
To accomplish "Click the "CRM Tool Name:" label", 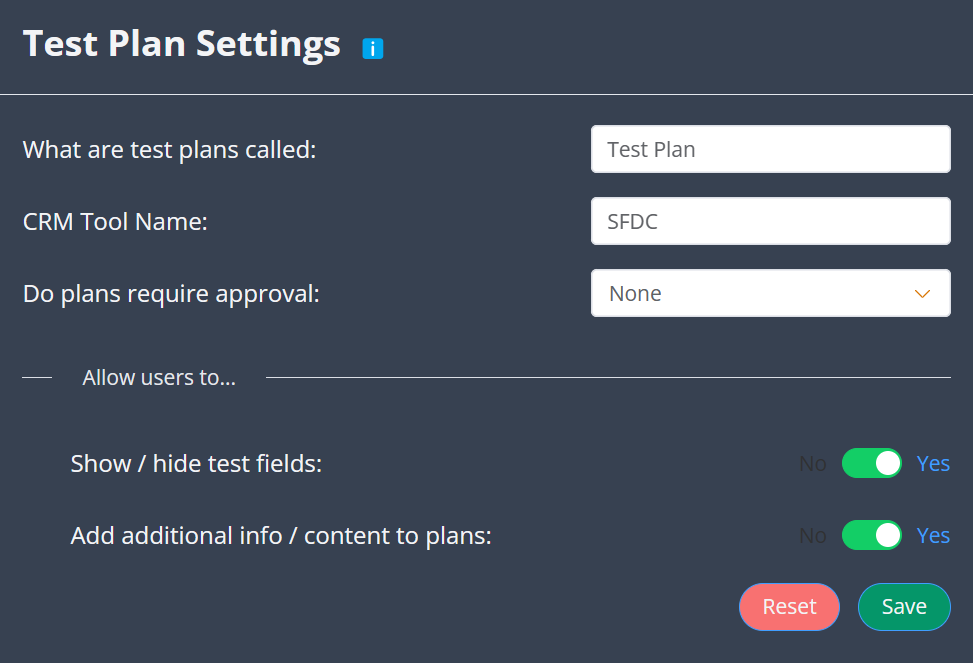I will click(115, 222).
